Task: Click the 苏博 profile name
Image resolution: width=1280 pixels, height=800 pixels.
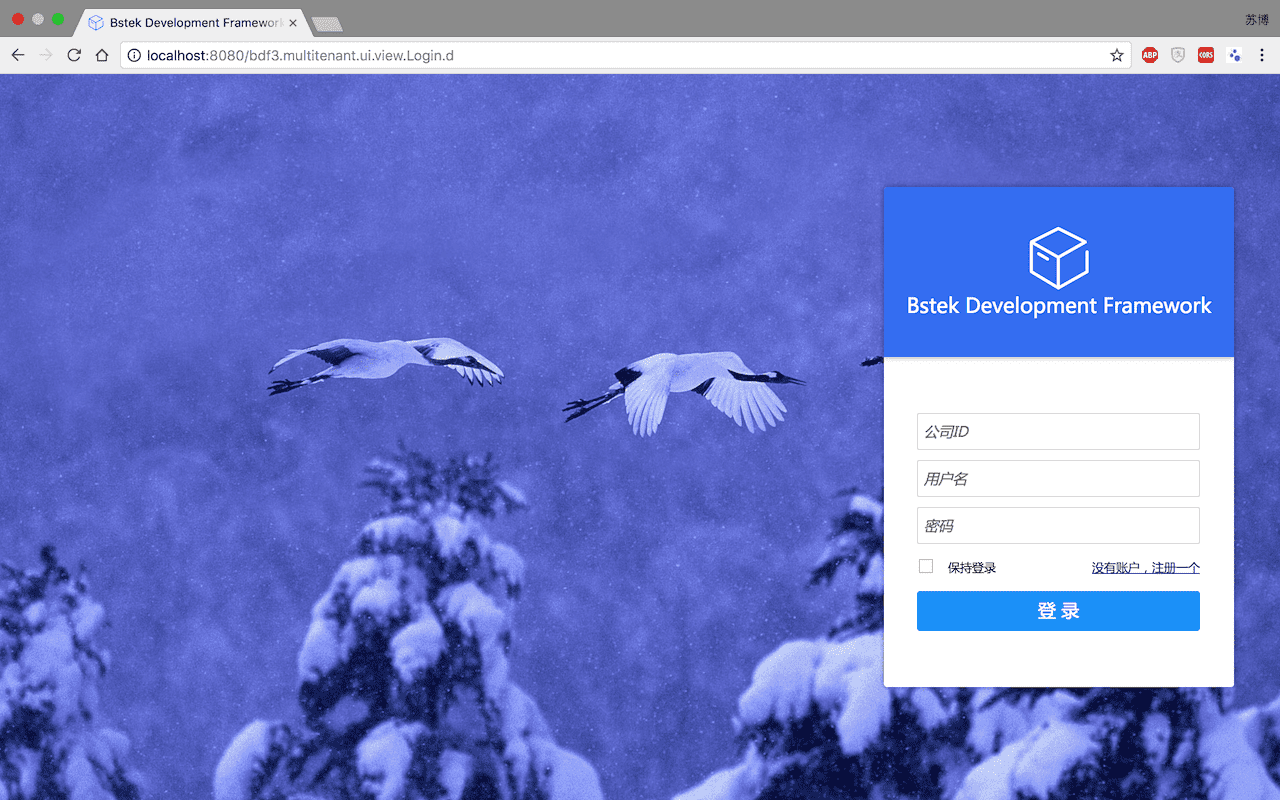Action: (x=1257, y=20)
